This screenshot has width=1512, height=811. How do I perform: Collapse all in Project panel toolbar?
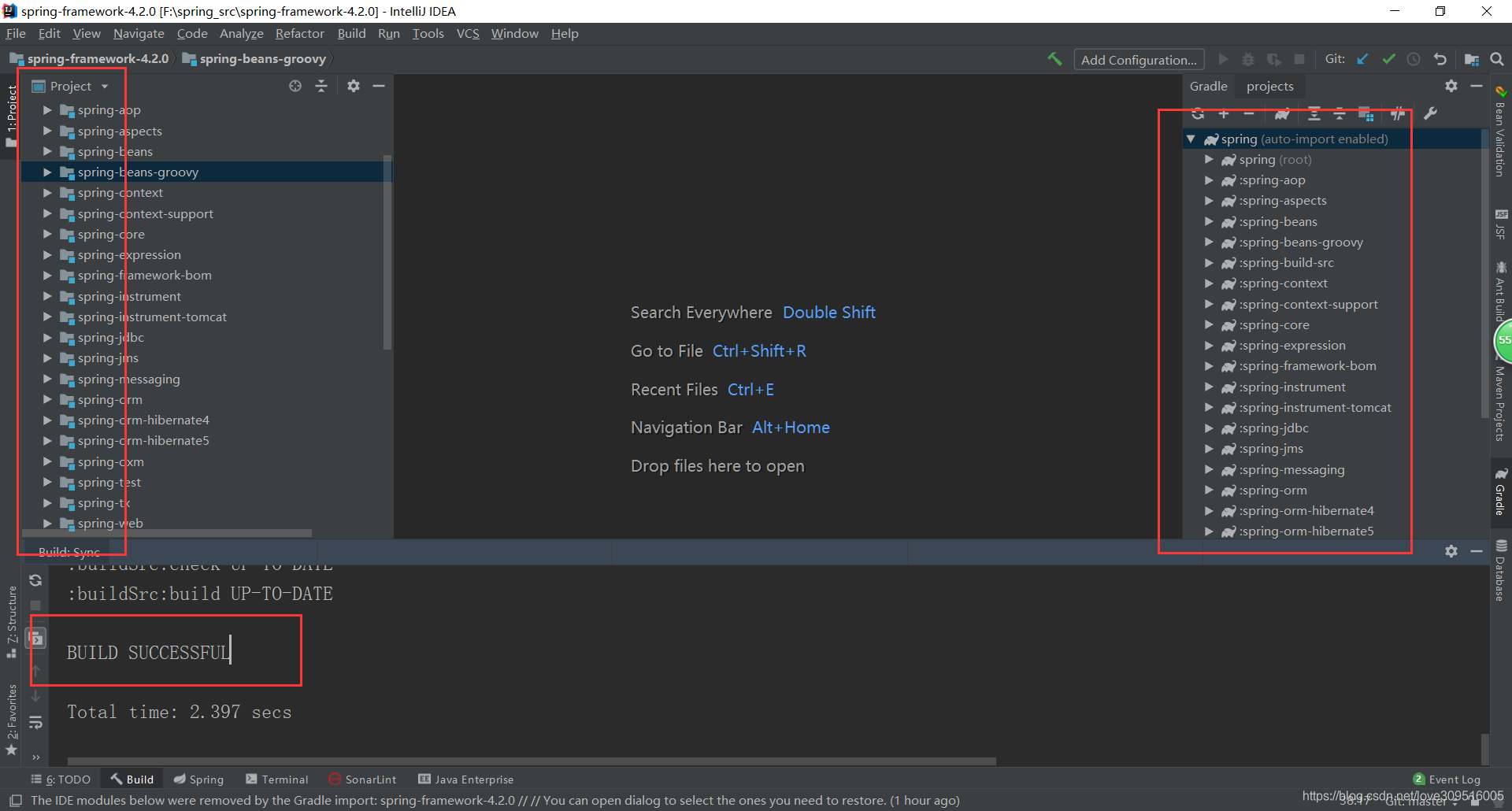coord(321,86)
